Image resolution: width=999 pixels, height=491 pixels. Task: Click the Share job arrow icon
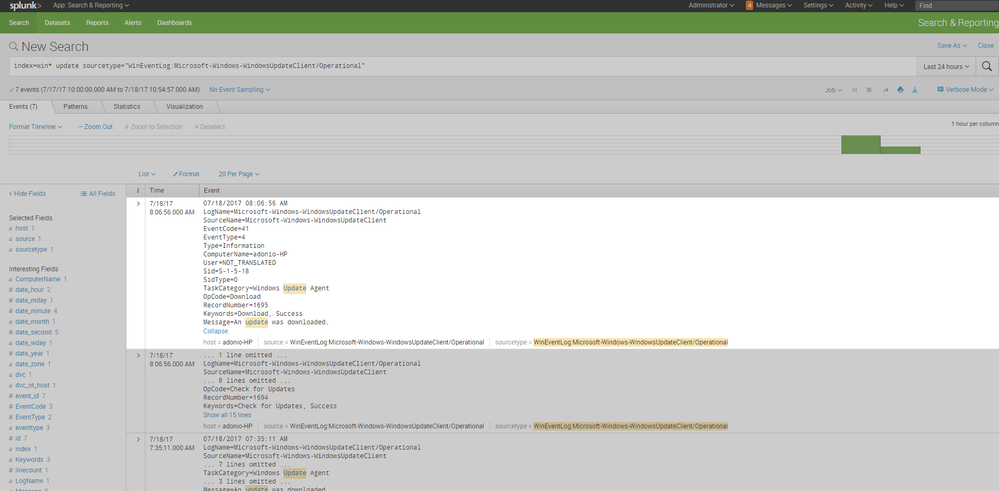(x=885, y=90)
